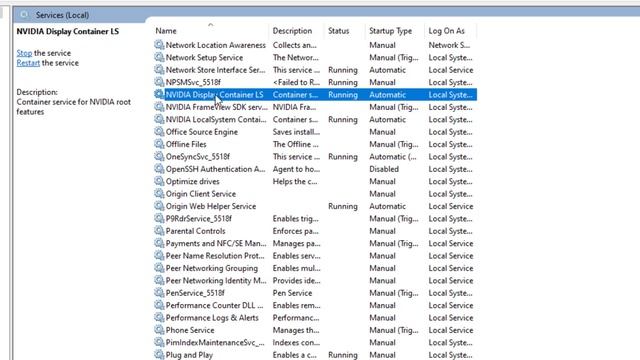Select the Network Location Awareness service name
The image size is (640, 360).
[x=216, y=45]
